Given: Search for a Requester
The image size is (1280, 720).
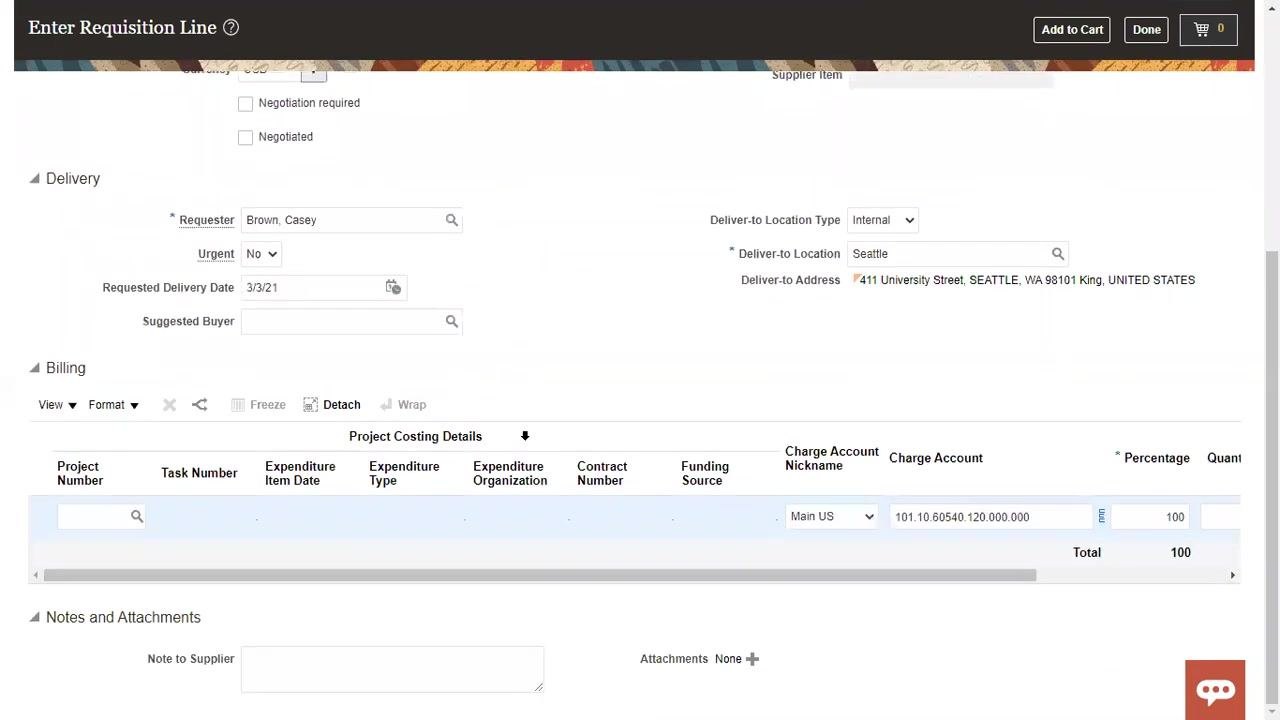Looking at the screenshot, I should 451,220.
